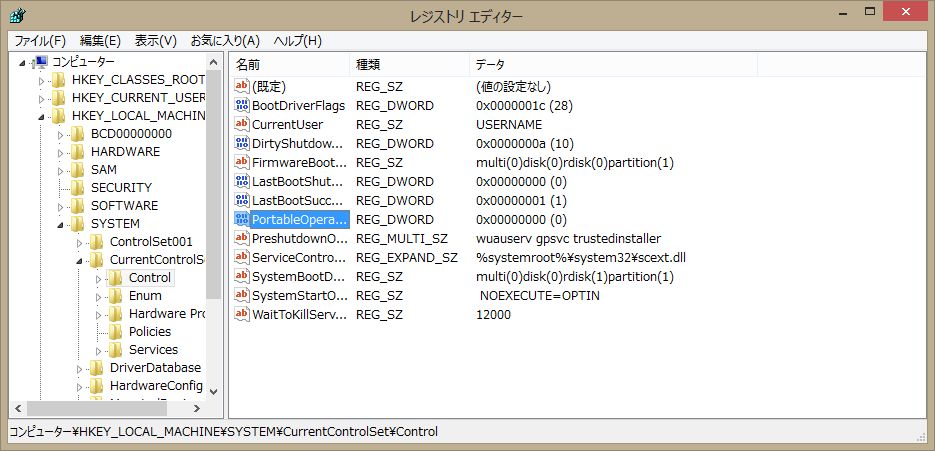Click the Enum folder icon
The image size is (935, 451).
(116, 296)
